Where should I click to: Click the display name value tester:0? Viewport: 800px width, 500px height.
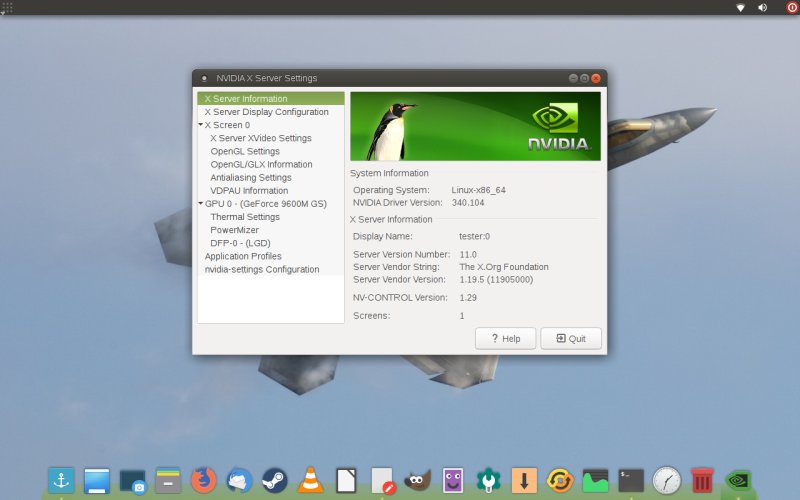click(474, 236)
